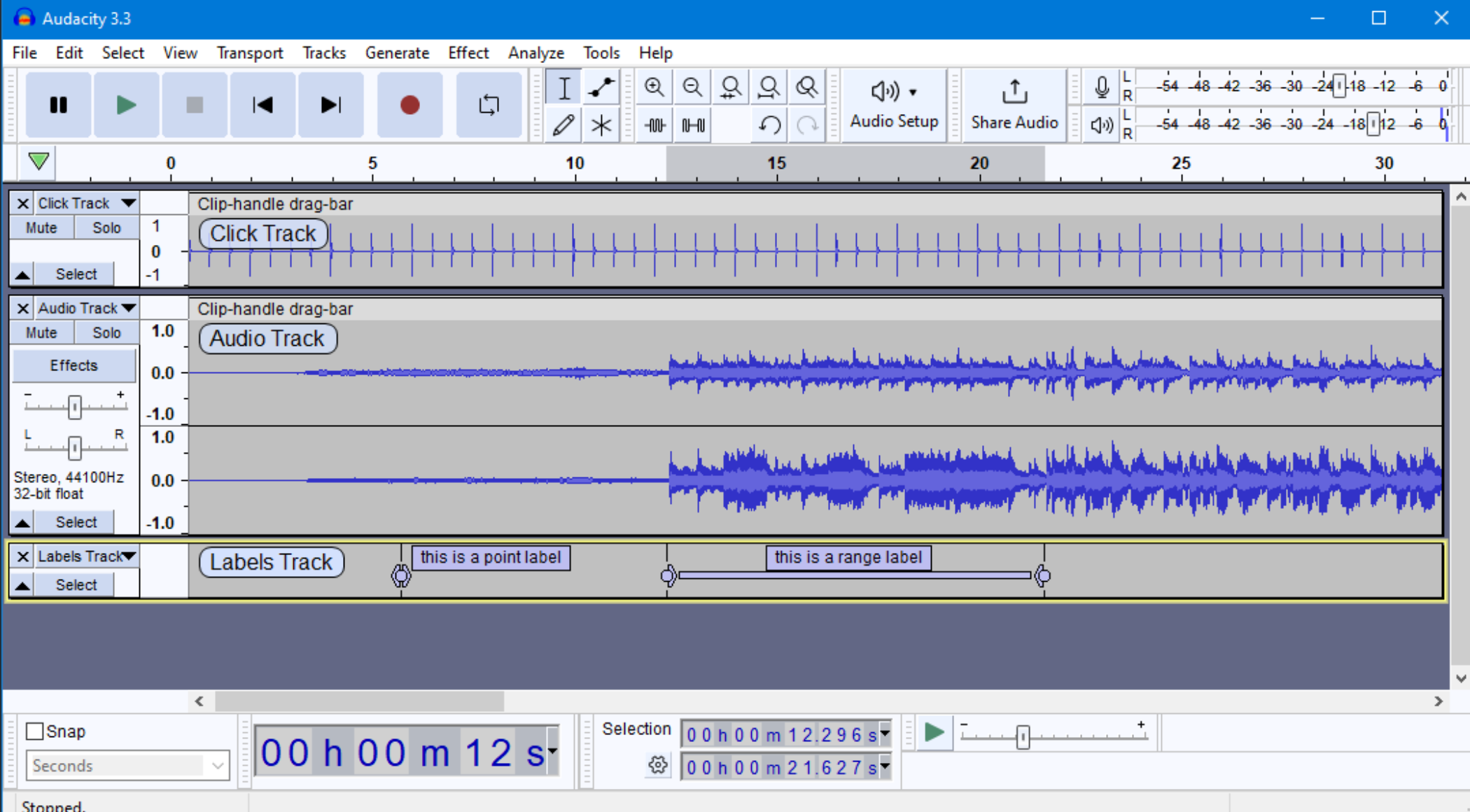
Task: Click the Zoom In magnifier icon
Action: point(654,87)
